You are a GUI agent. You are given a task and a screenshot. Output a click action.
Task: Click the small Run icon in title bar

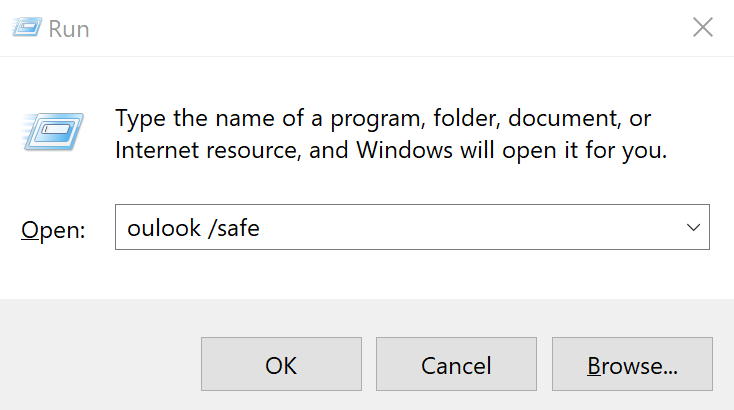coord(29,28)
